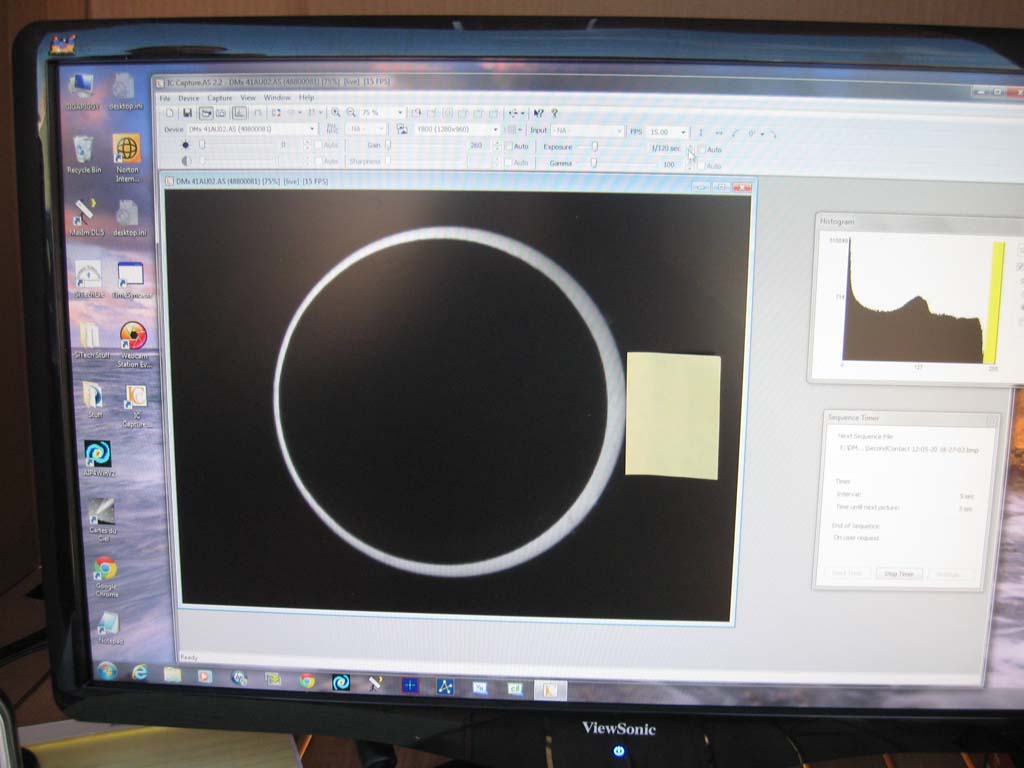Click the question mark Help icon

554,114
